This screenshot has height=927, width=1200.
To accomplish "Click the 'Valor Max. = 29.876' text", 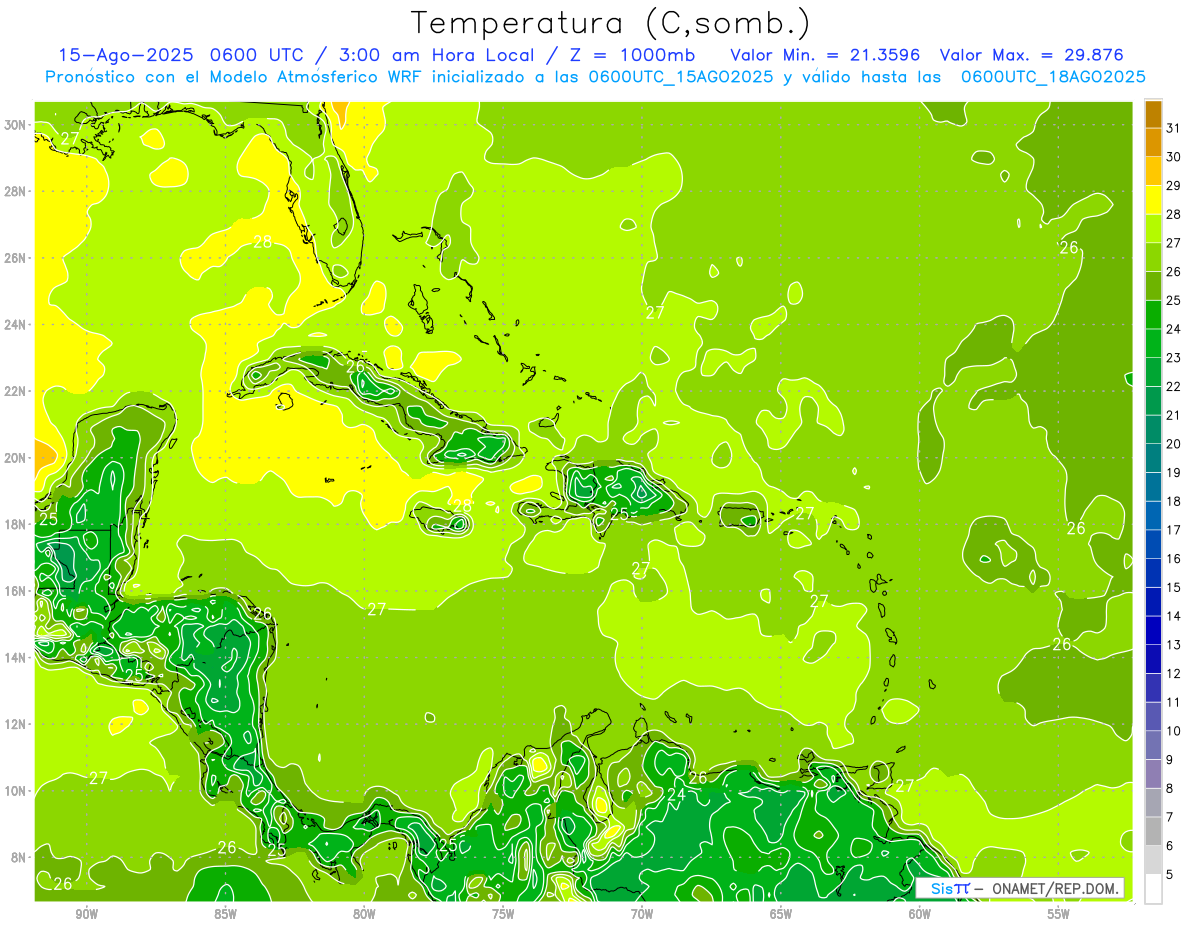I will 1032,55.
